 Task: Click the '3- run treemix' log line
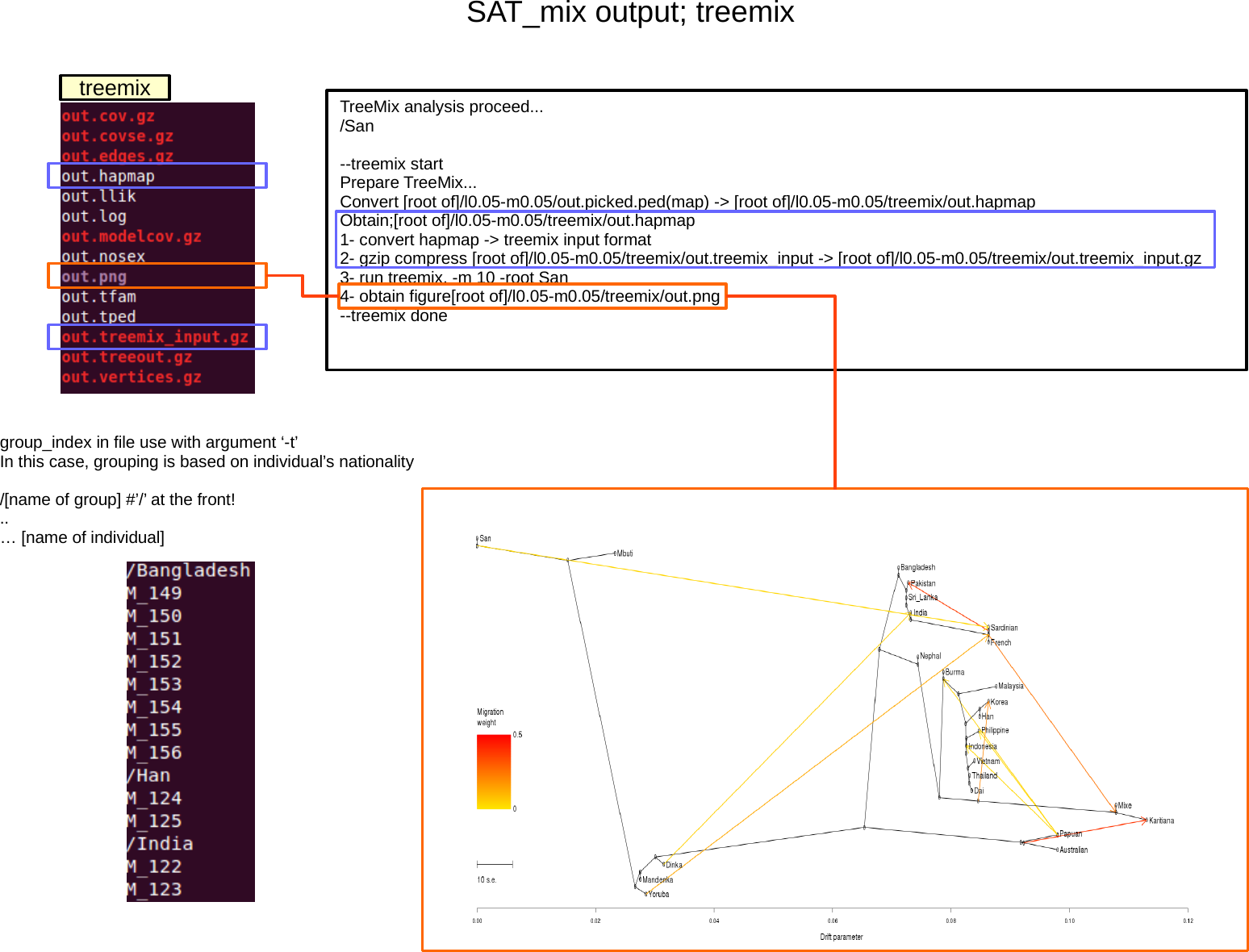(x=454, y=278)
